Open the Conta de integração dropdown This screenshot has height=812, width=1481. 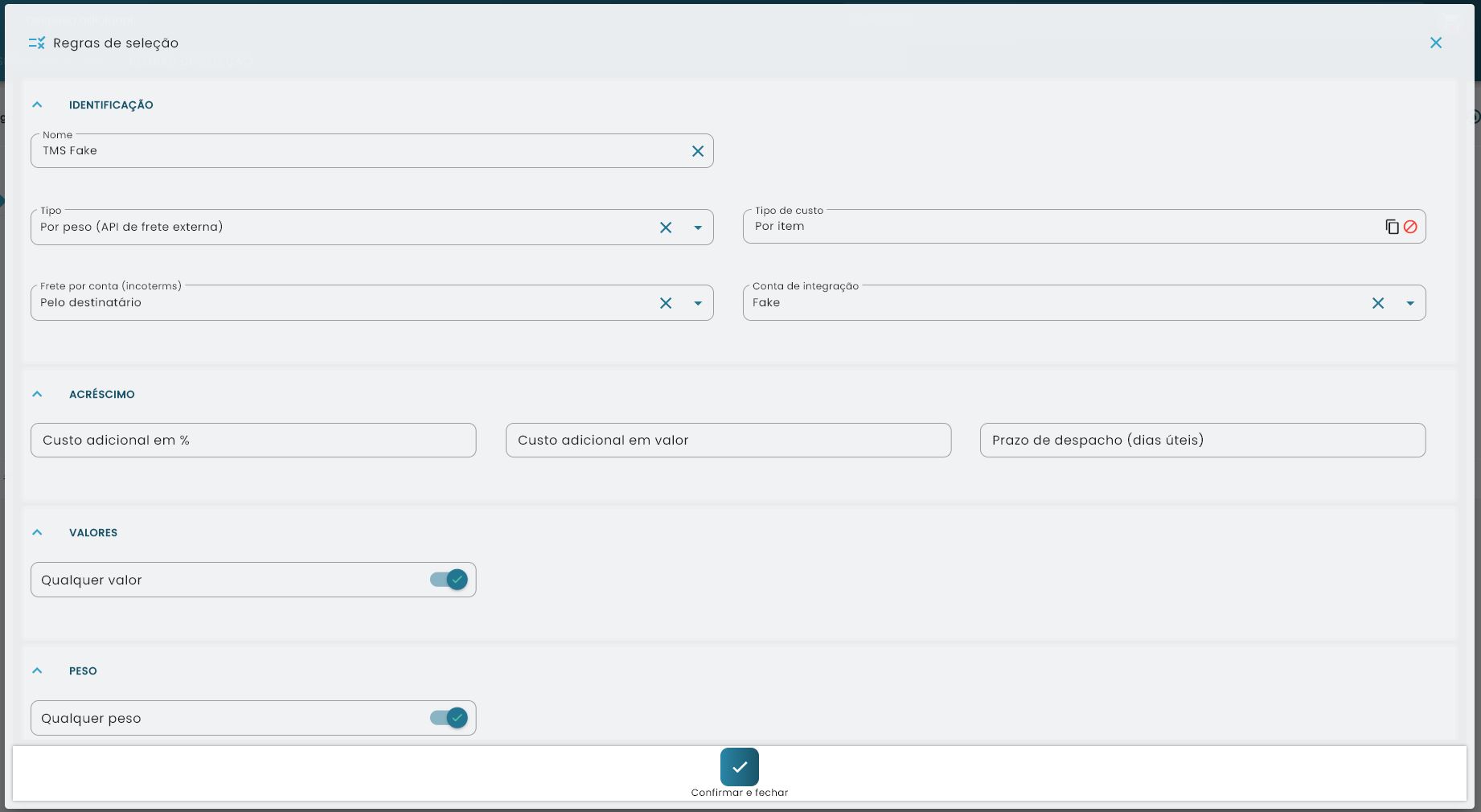(x=1409, y=303)
